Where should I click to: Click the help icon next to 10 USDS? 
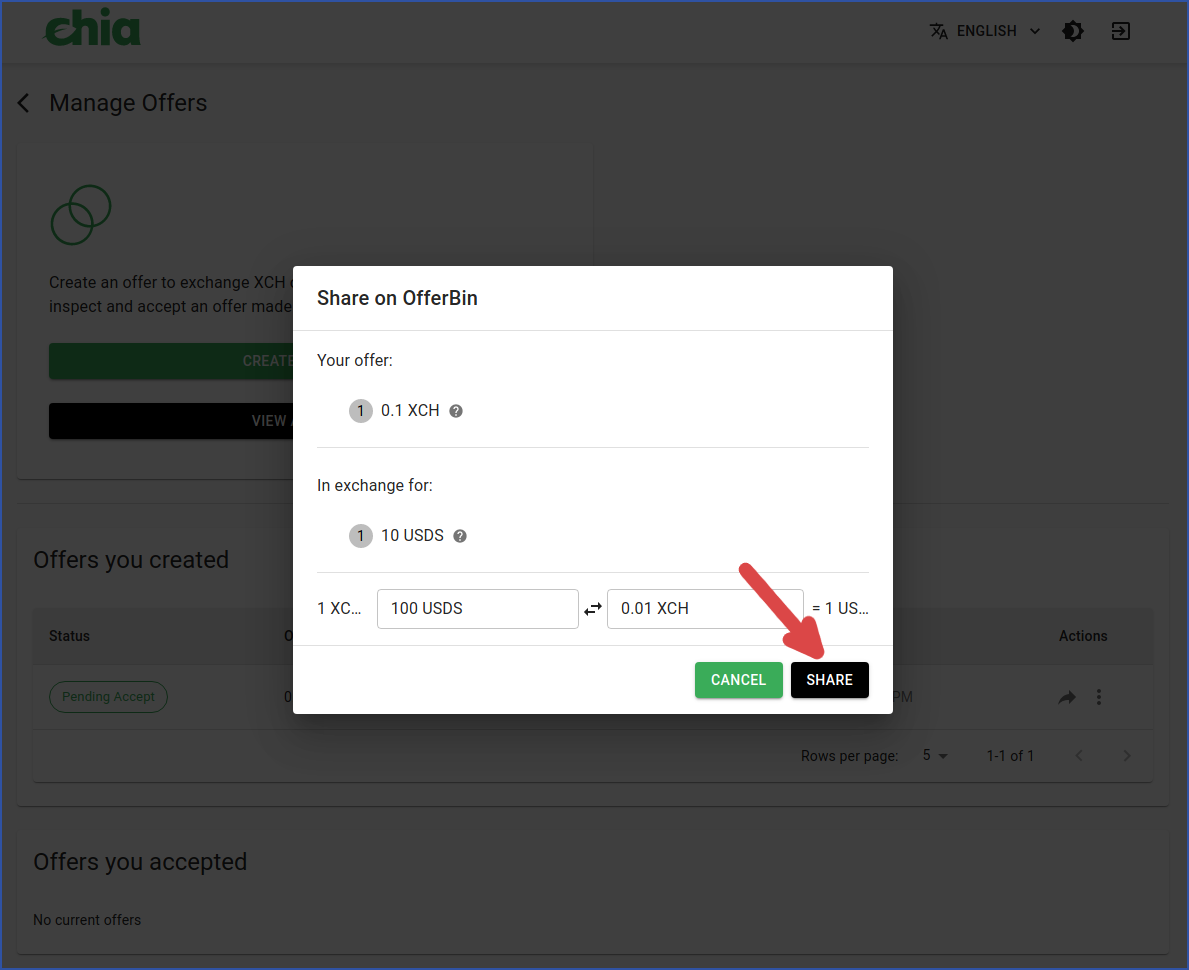(x=460, y=536)
